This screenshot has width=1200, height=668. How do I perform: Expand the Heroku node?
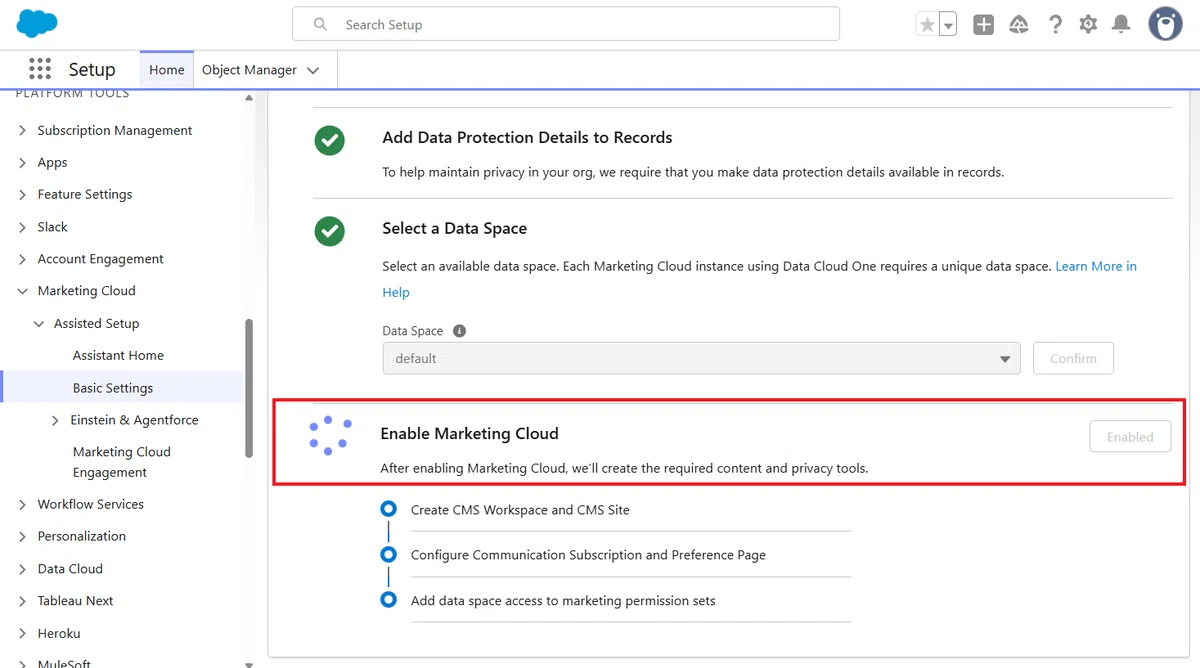[23, 634]
